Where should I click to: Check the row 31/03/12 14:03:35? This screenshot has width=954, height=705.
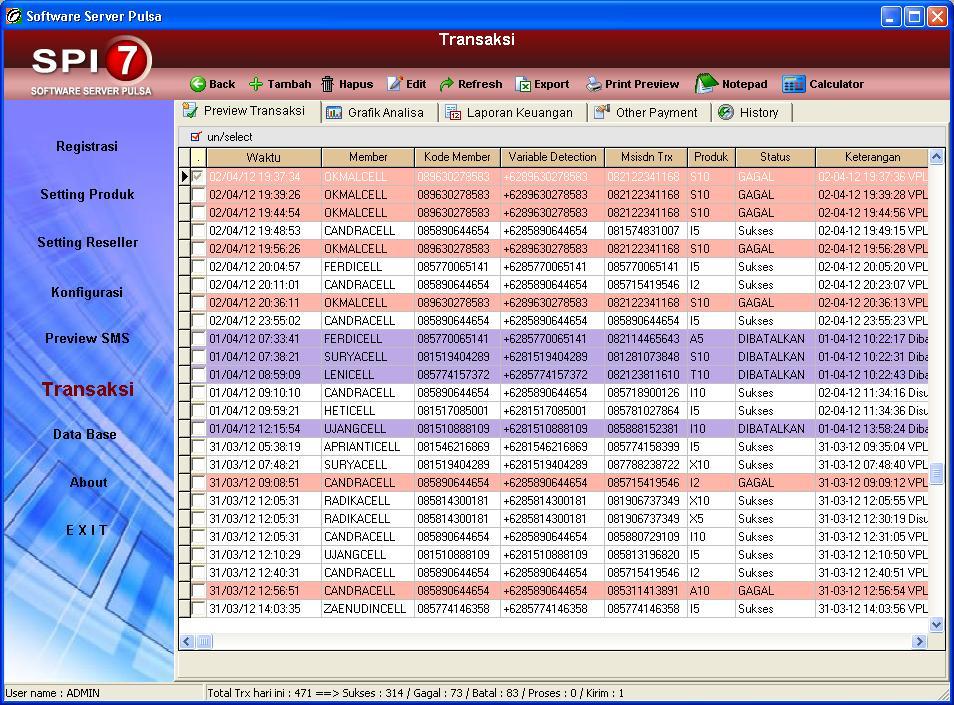[x=198, y=609]
